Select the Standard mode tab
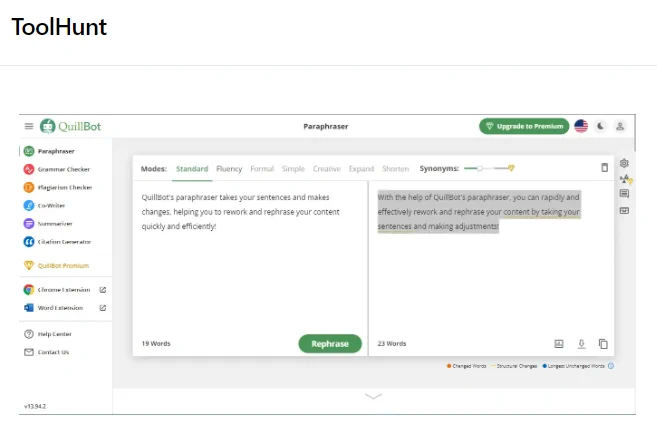The height and width of the screenshot is (428, 657). point(192,169)
